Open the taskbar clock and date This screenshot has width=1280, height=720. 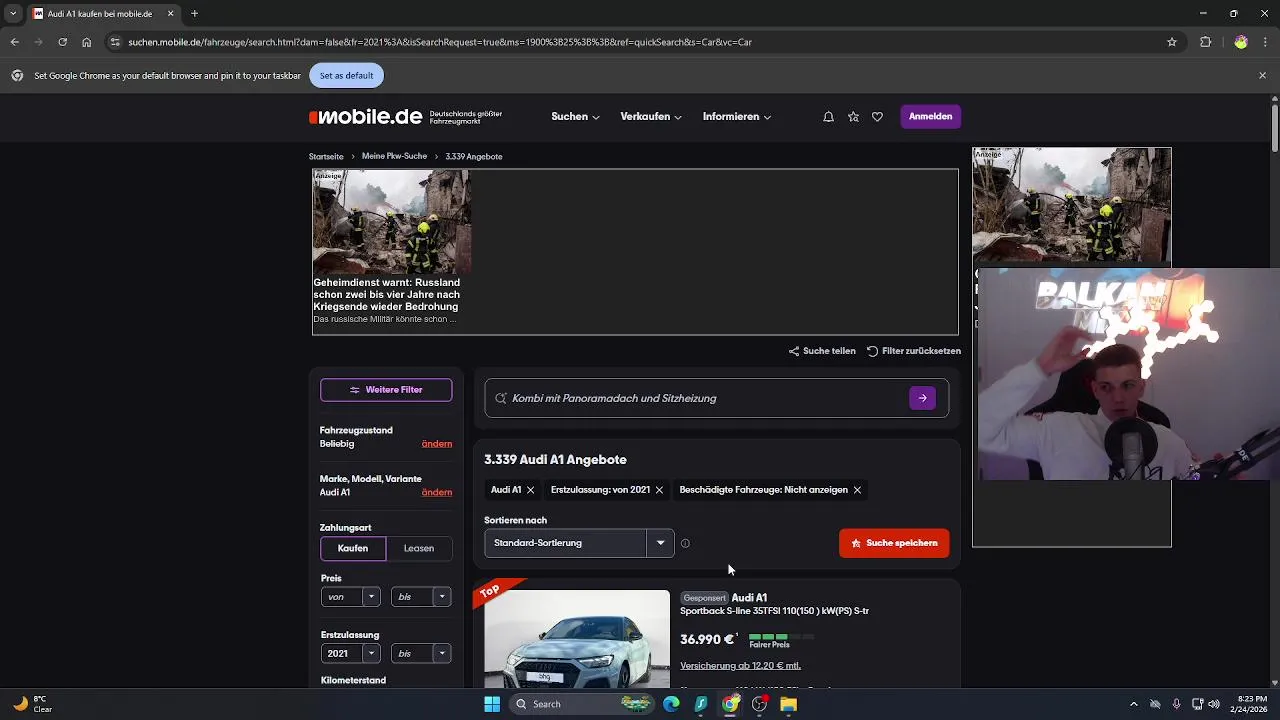tap(1251, 704)
